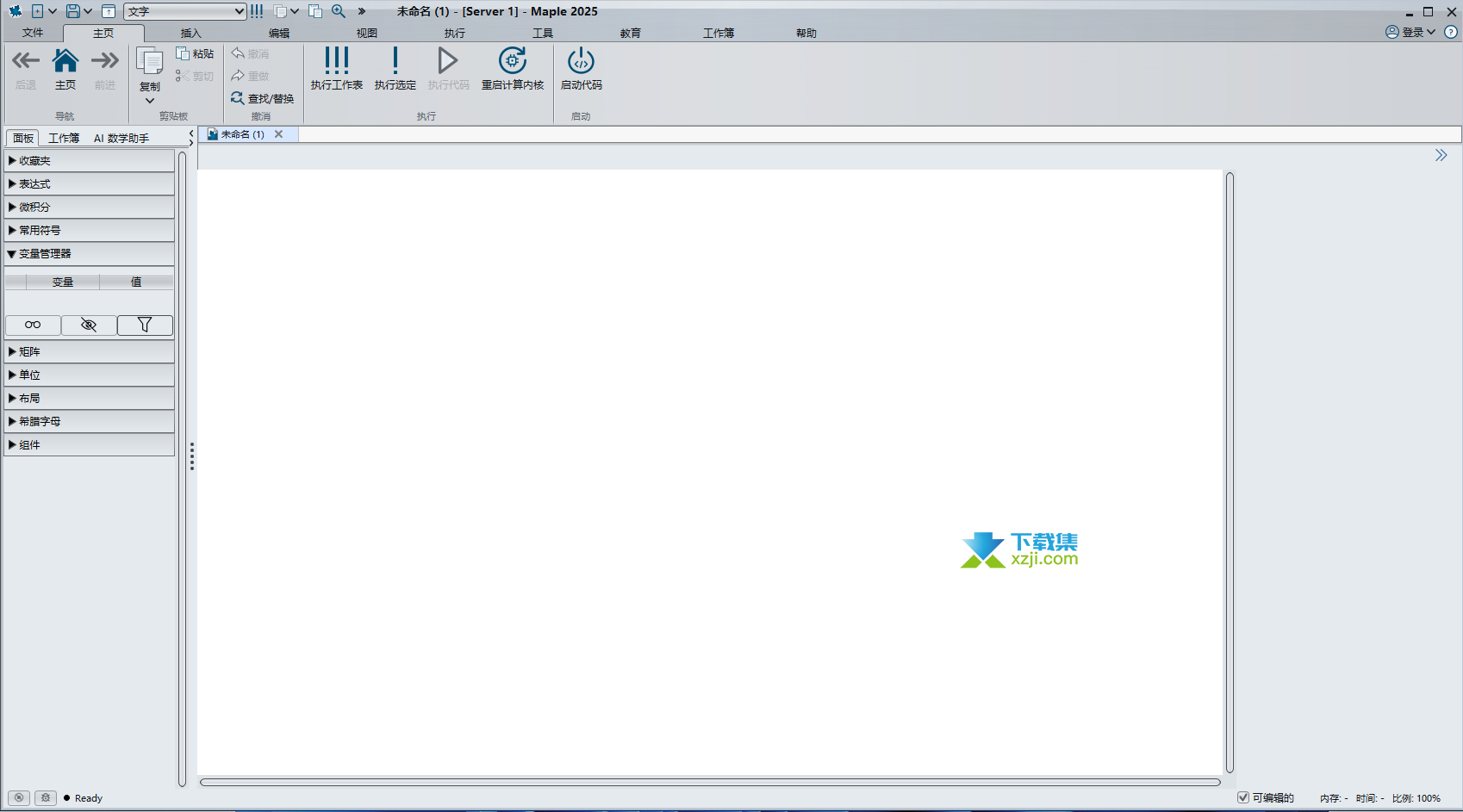Screen dimensions: 1463x812
Task: Select the 面板 panel tab
Action: coord(23,138)
